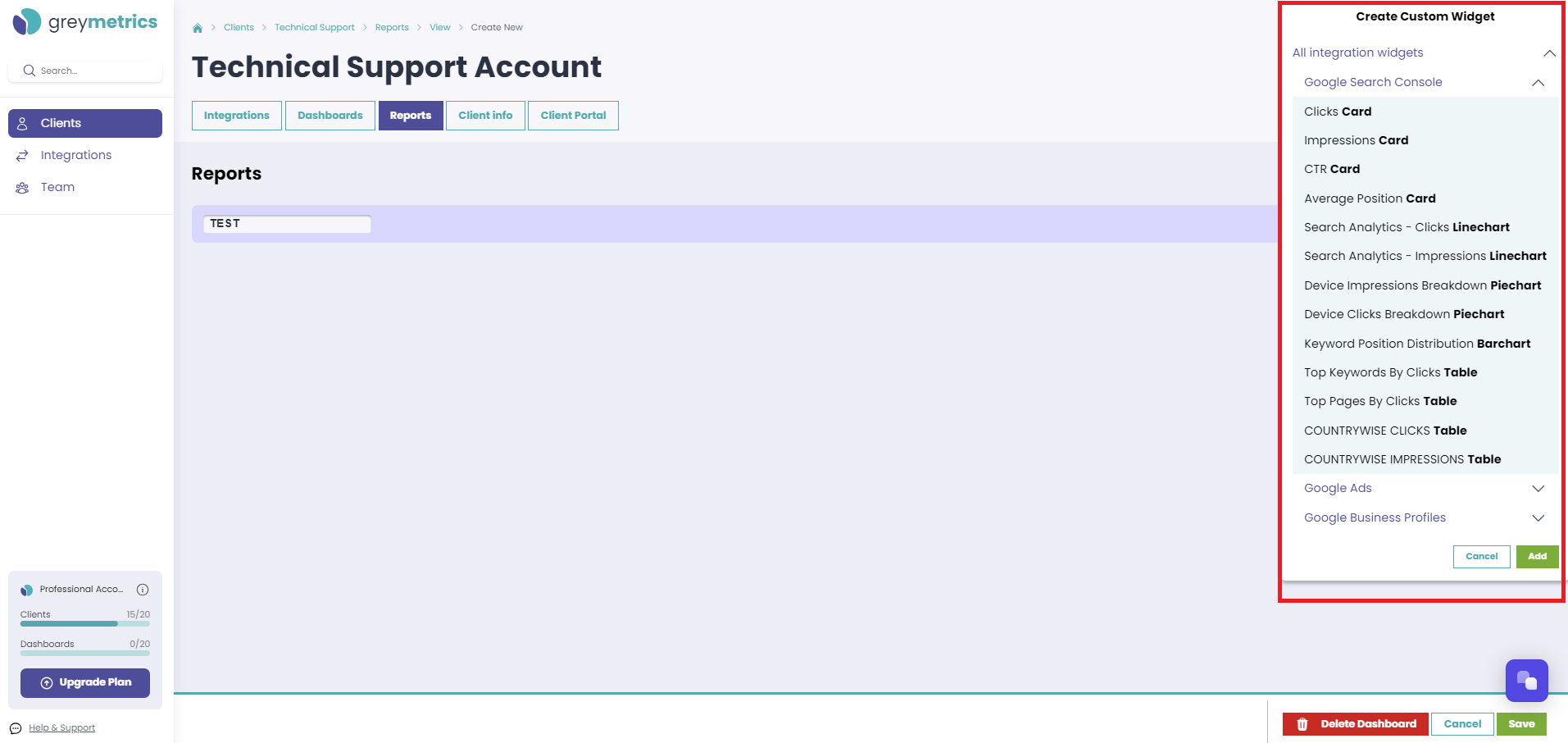
Task: Click the home icon in breadcrumb
Action: click(x=198, y=28)
